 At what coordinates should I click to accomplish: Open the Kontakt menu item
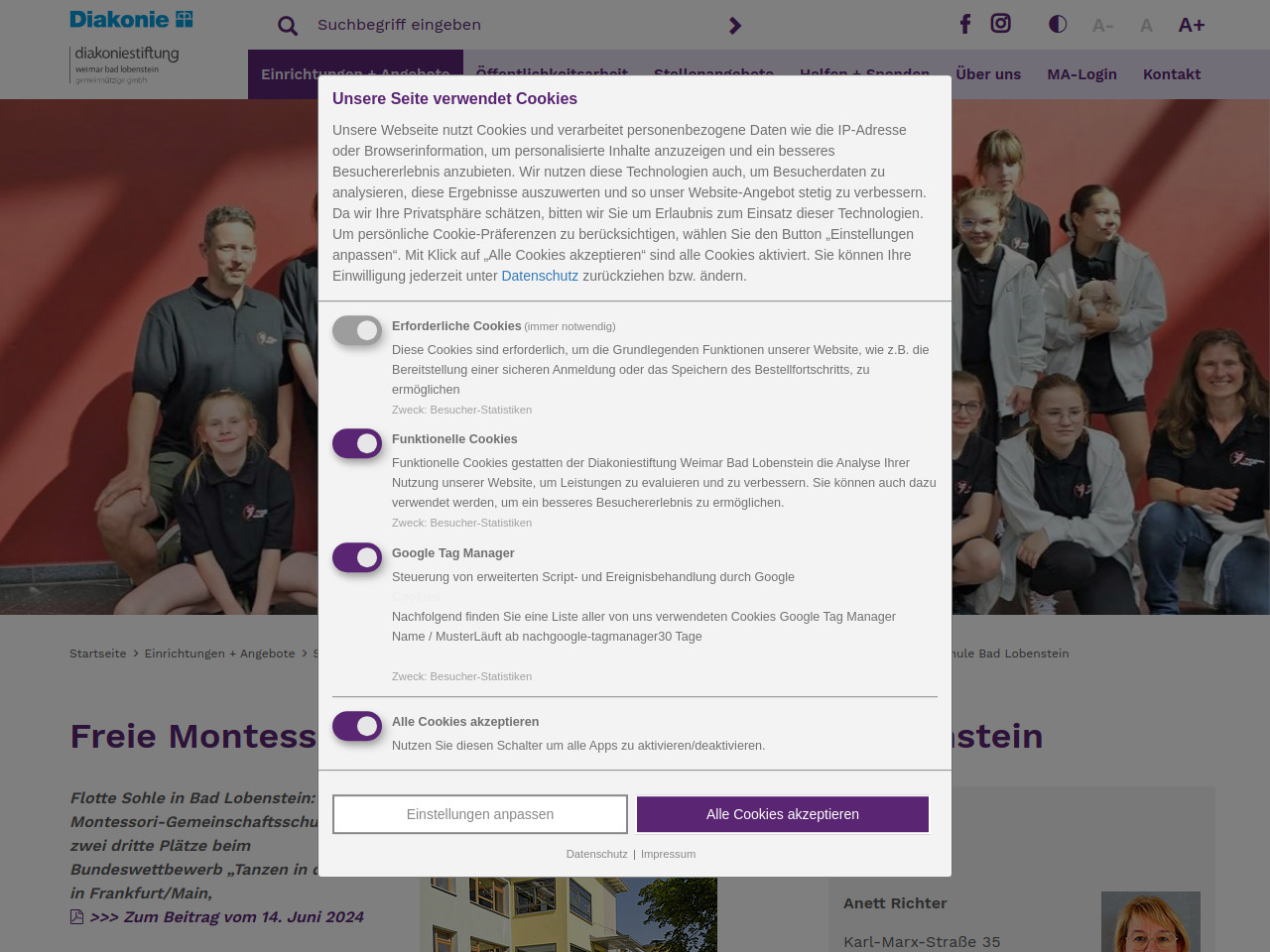point(1171,74)
